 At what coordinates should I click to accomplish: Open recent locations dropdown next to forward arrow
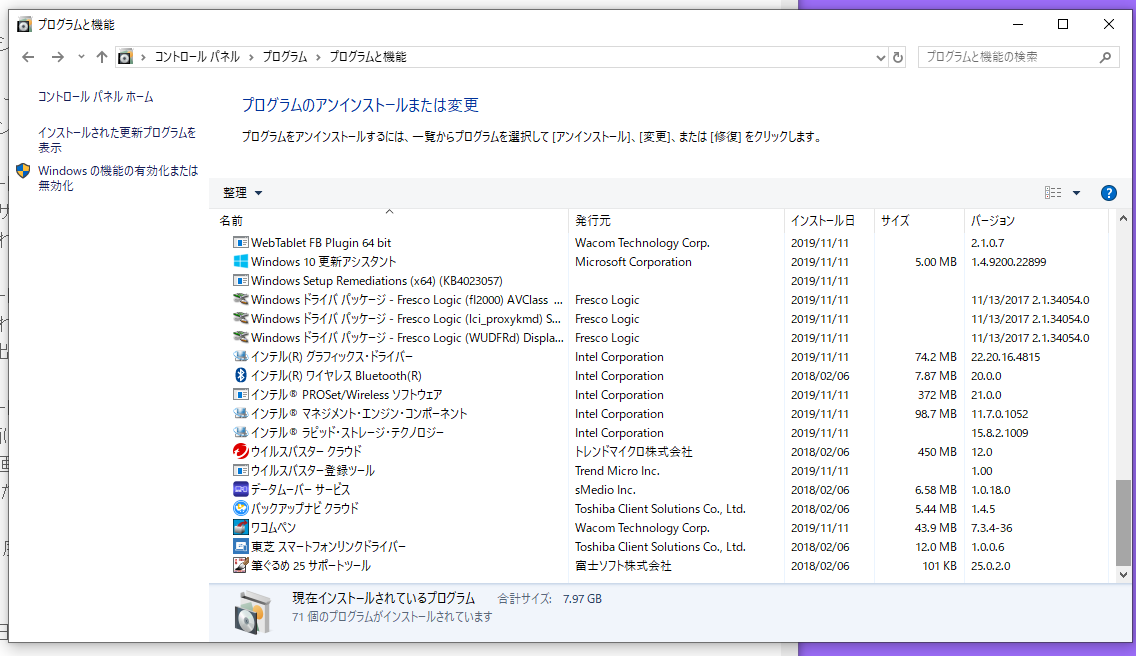[79, 57]
